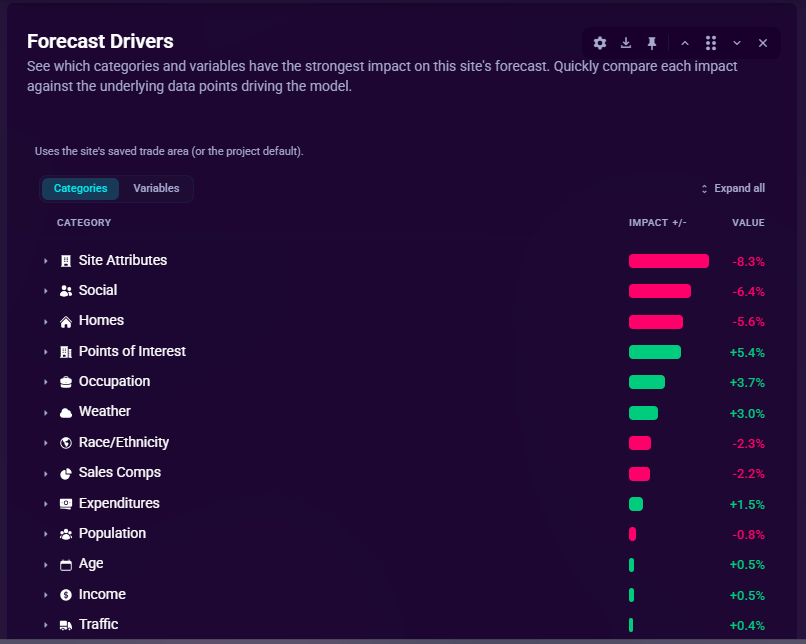Select the +0.4% Traffic value
Image resolution: width=806 pixels, height=644 pixels.
click(x=747, y=625)
